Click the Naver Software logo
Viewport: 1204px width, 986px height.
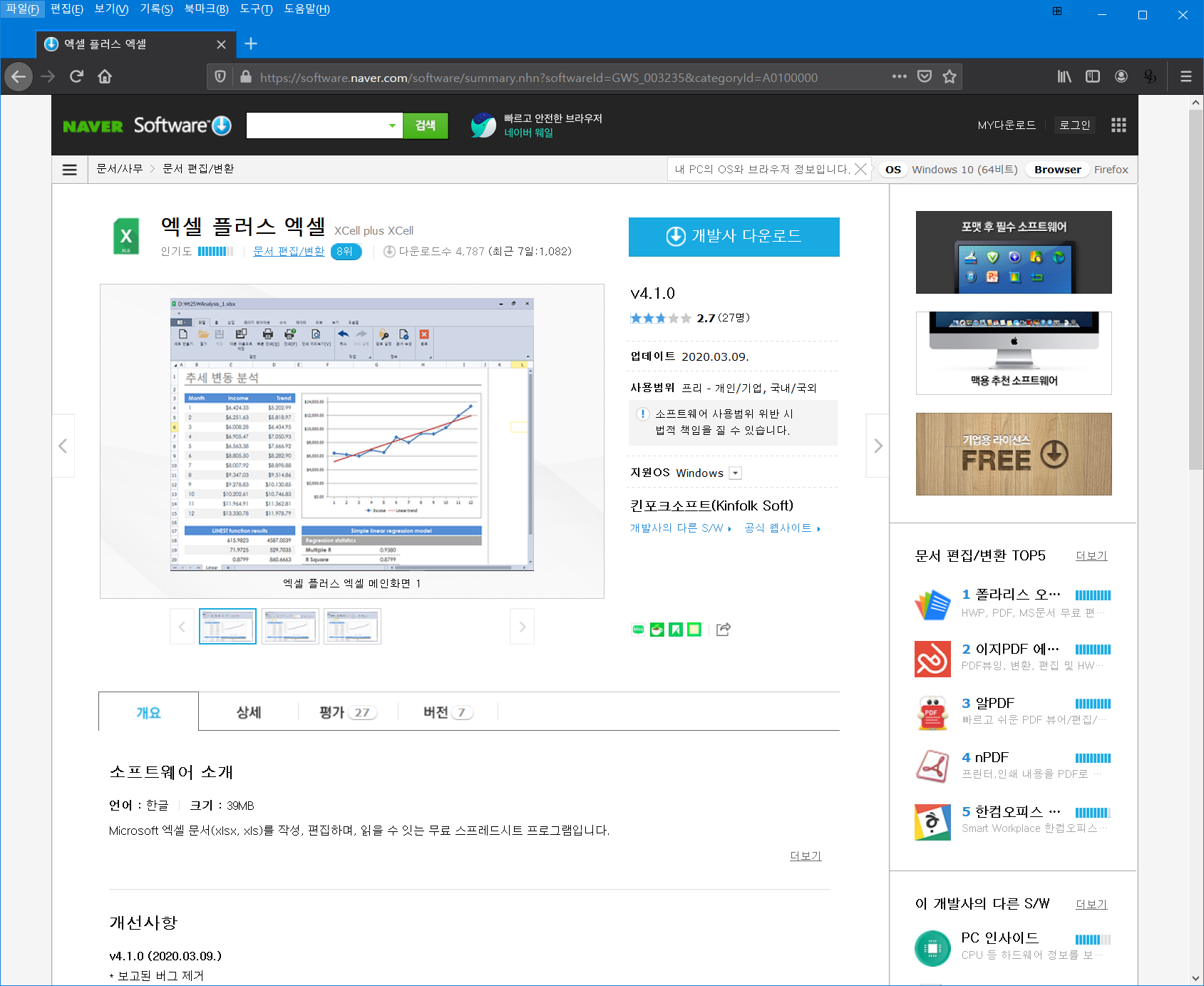click(147, 125)
